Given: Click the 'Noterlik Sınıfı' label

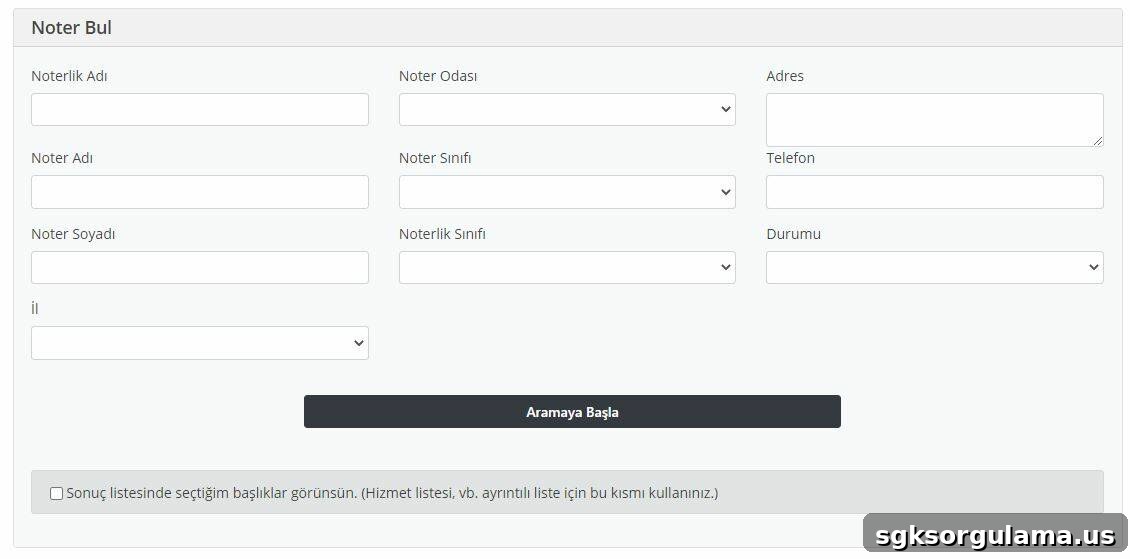Looking at the screenshot, I should click(442, 234).
